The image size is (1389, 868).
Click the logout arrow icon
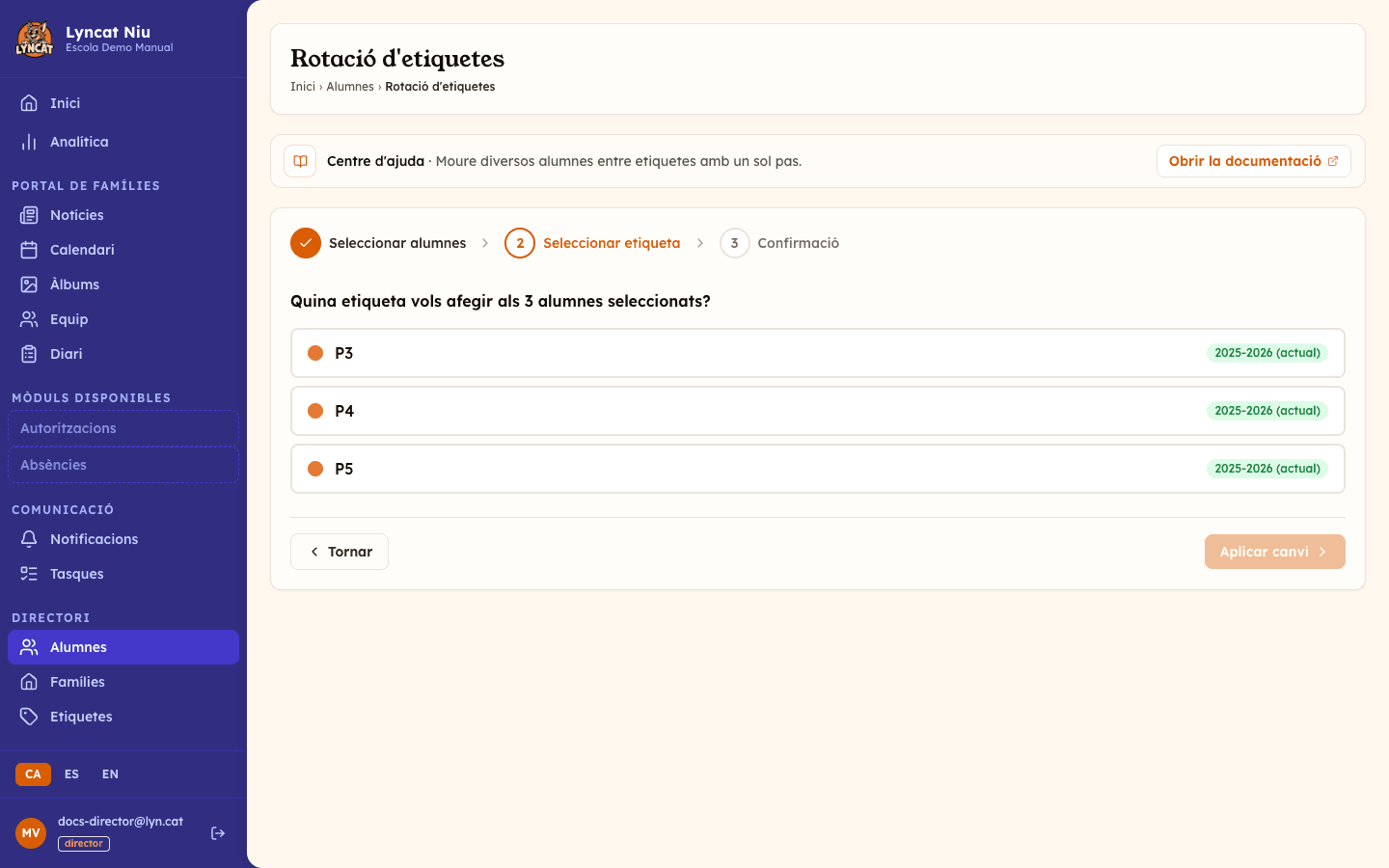pos(218,833)
